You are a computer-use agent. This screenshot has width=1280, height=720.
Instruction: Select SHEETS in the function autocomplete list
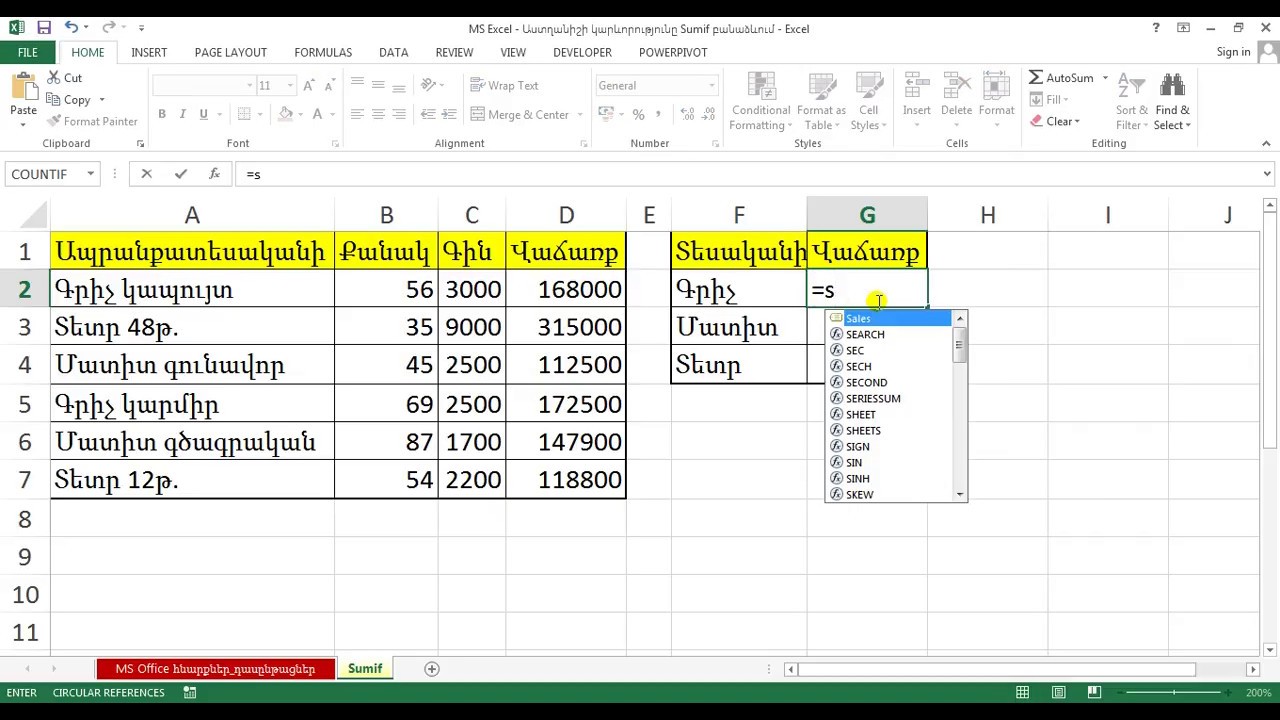(x=890, y=430)
